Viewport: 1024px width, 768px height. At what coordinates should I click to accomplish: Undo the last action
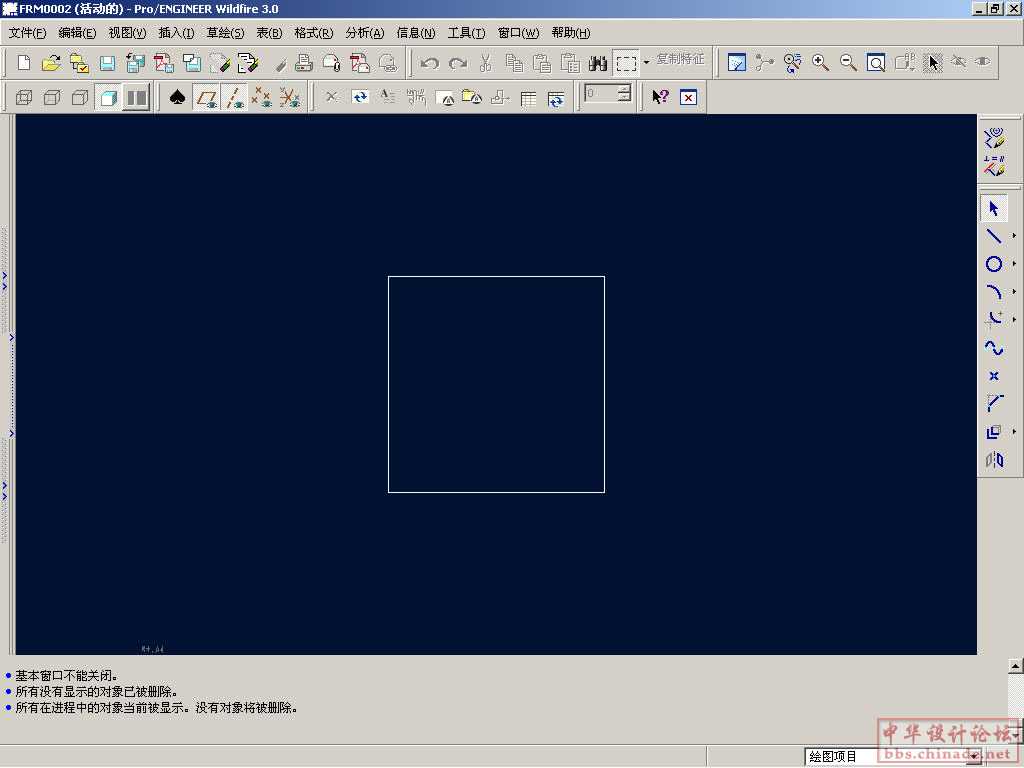429,63
